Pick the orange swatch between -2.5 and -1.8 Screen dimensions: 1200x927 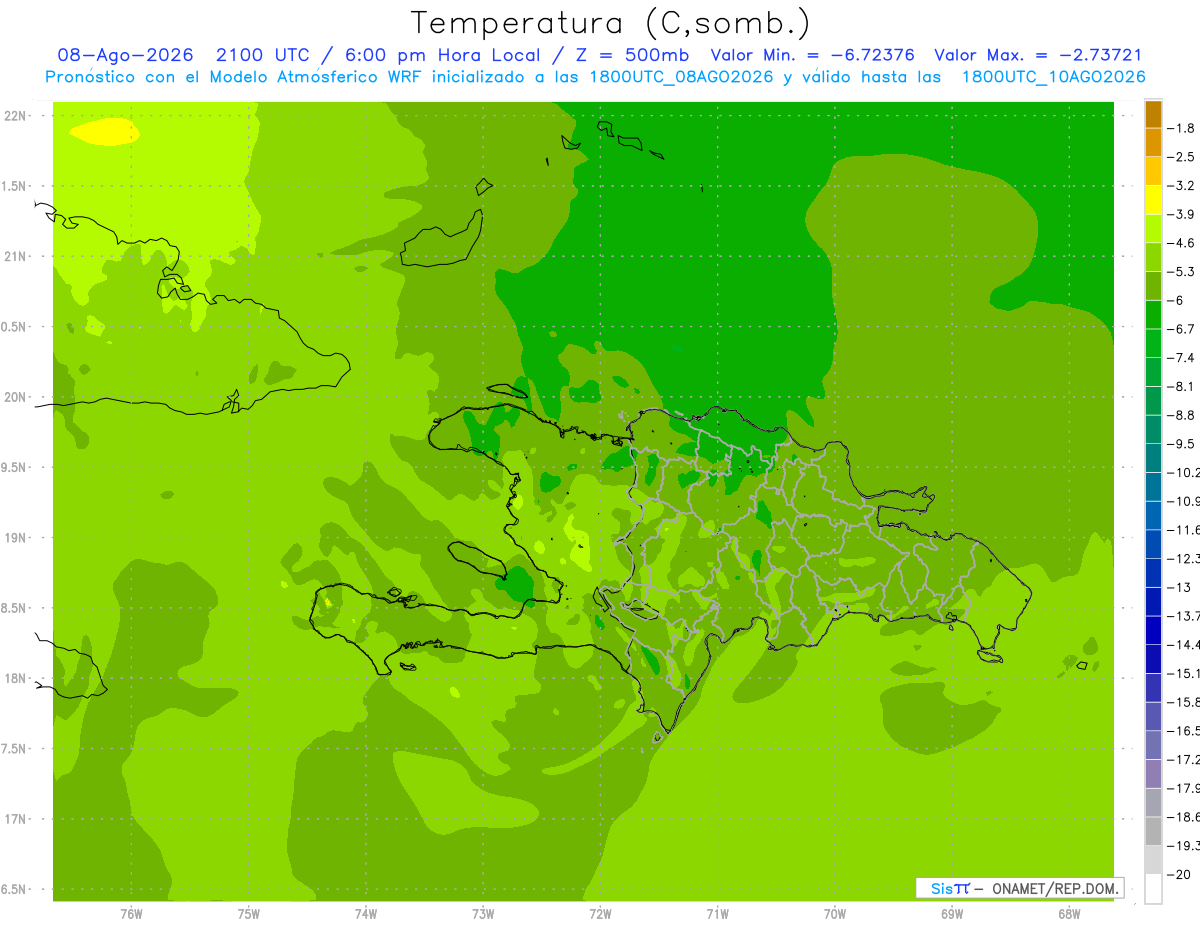point(1153,143)
